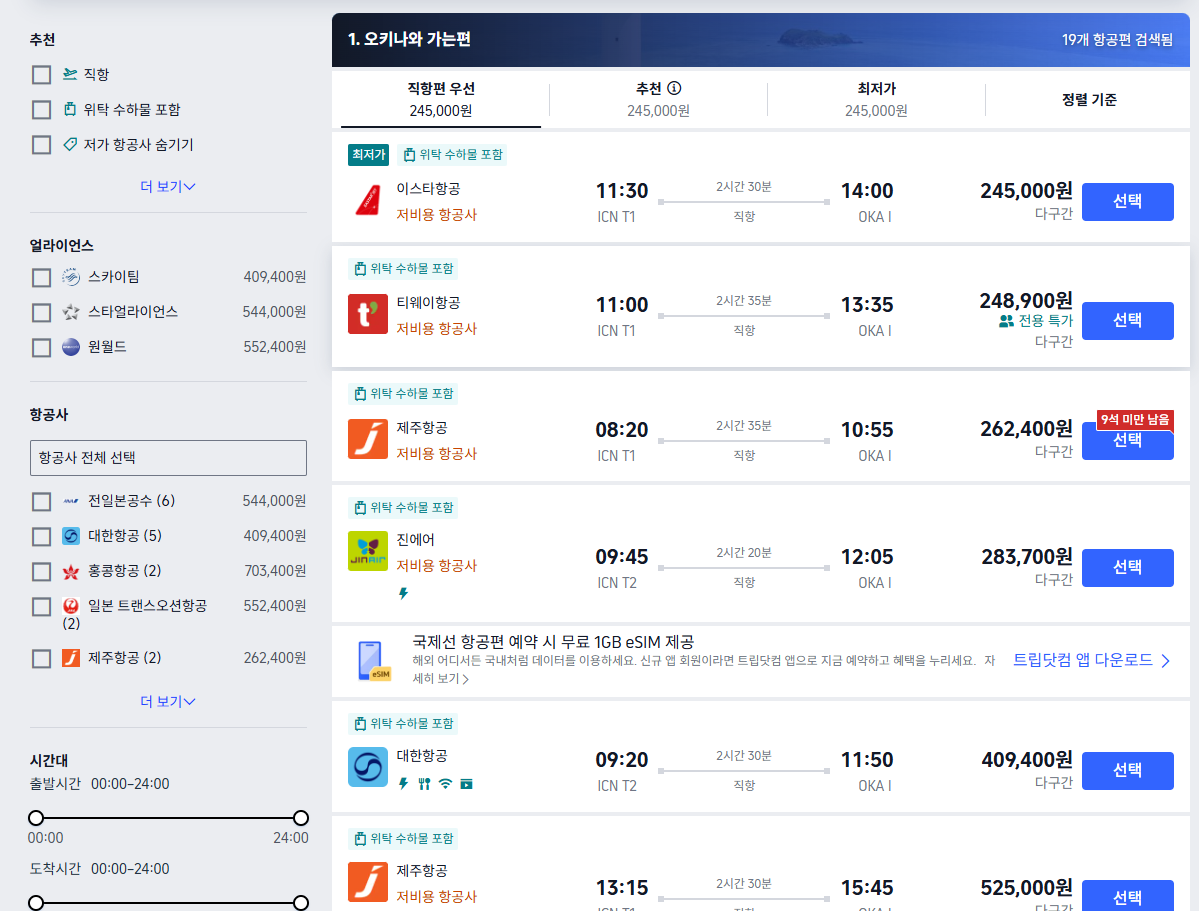Click the power icon under 대한항공
This screenshot has width=1199, height=911.
(403, 784)
